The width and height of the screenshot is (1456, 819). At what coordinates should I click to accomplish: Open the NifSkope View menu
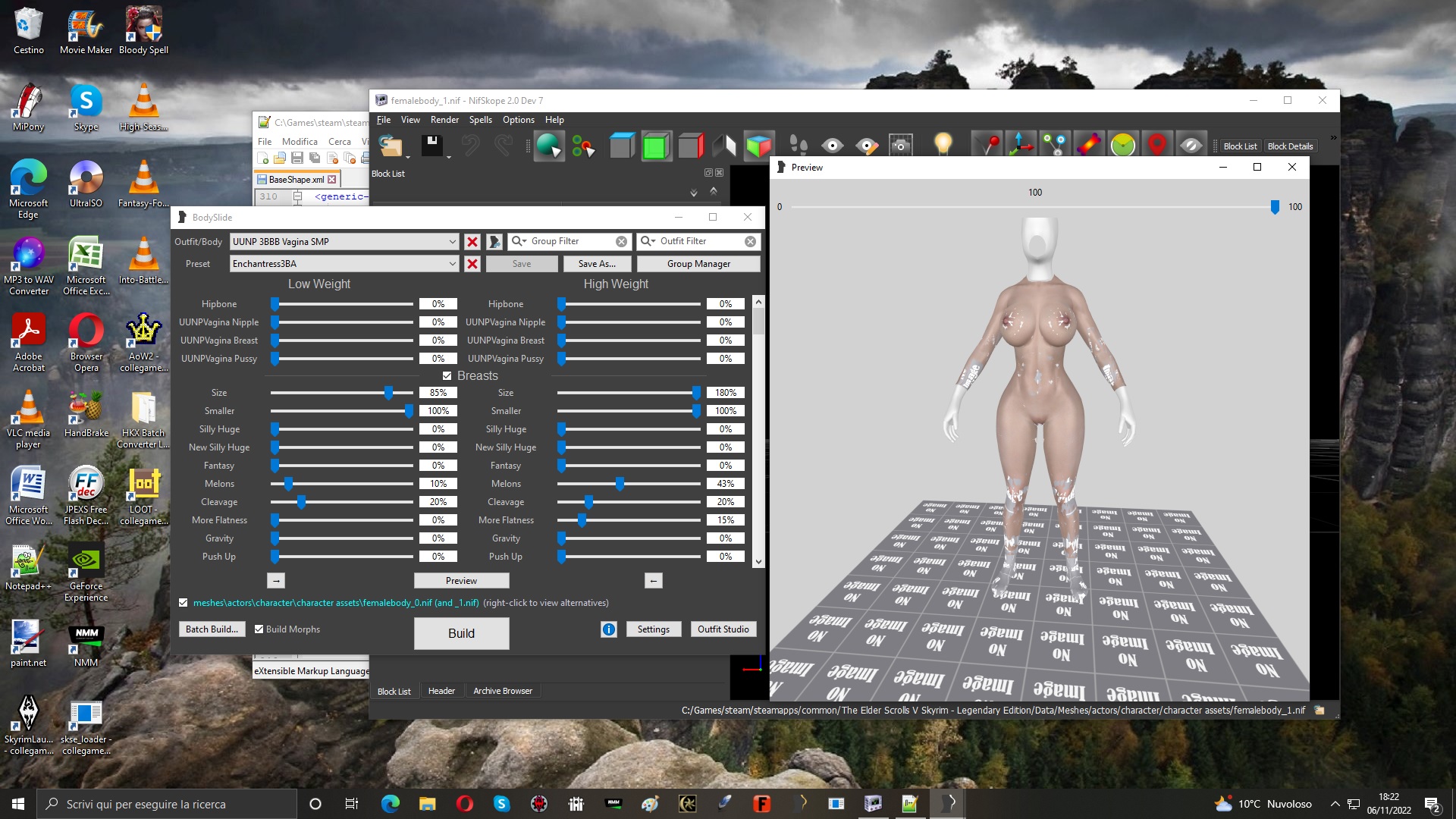pyautogui.click(x=410, y=120)
